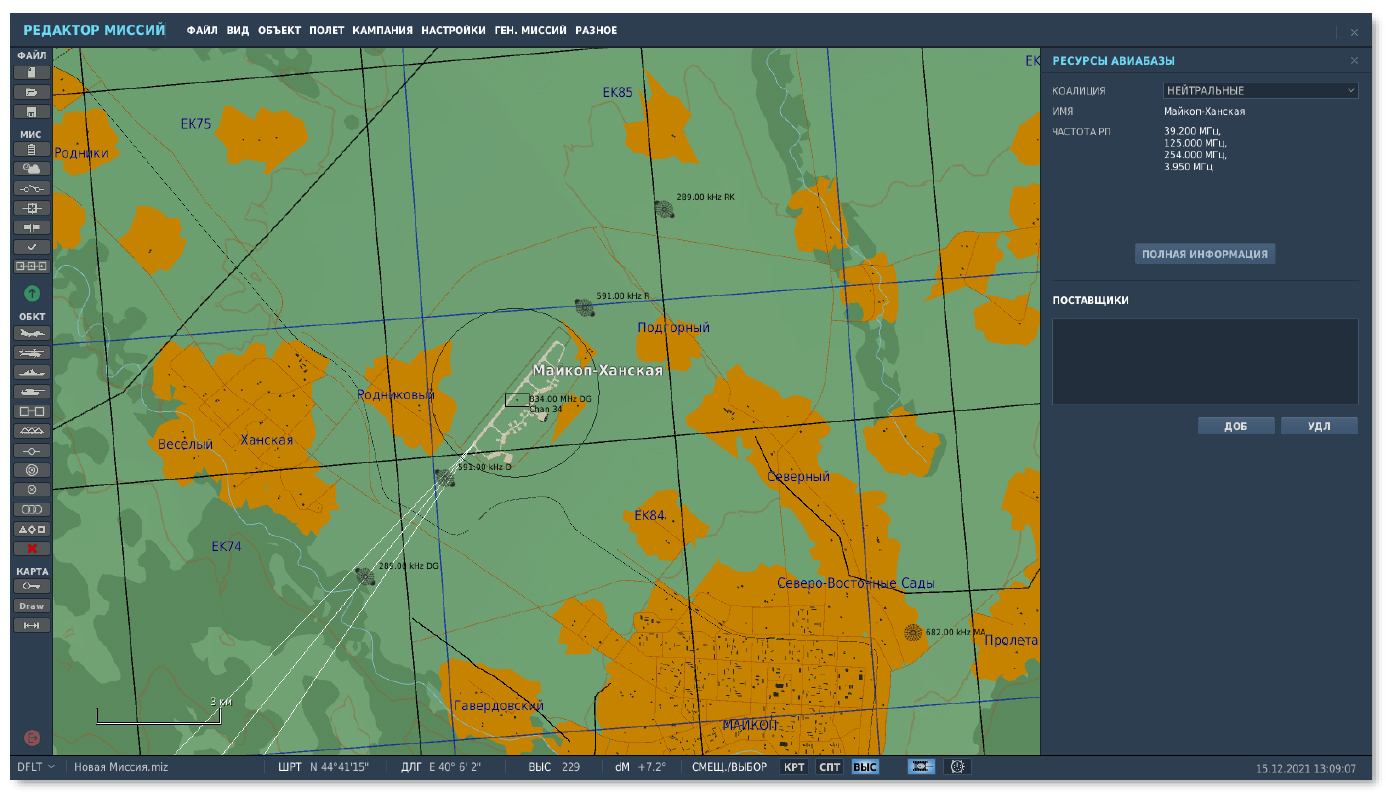Click the ДОБ add supplier button

click(x=1236, y=426)
